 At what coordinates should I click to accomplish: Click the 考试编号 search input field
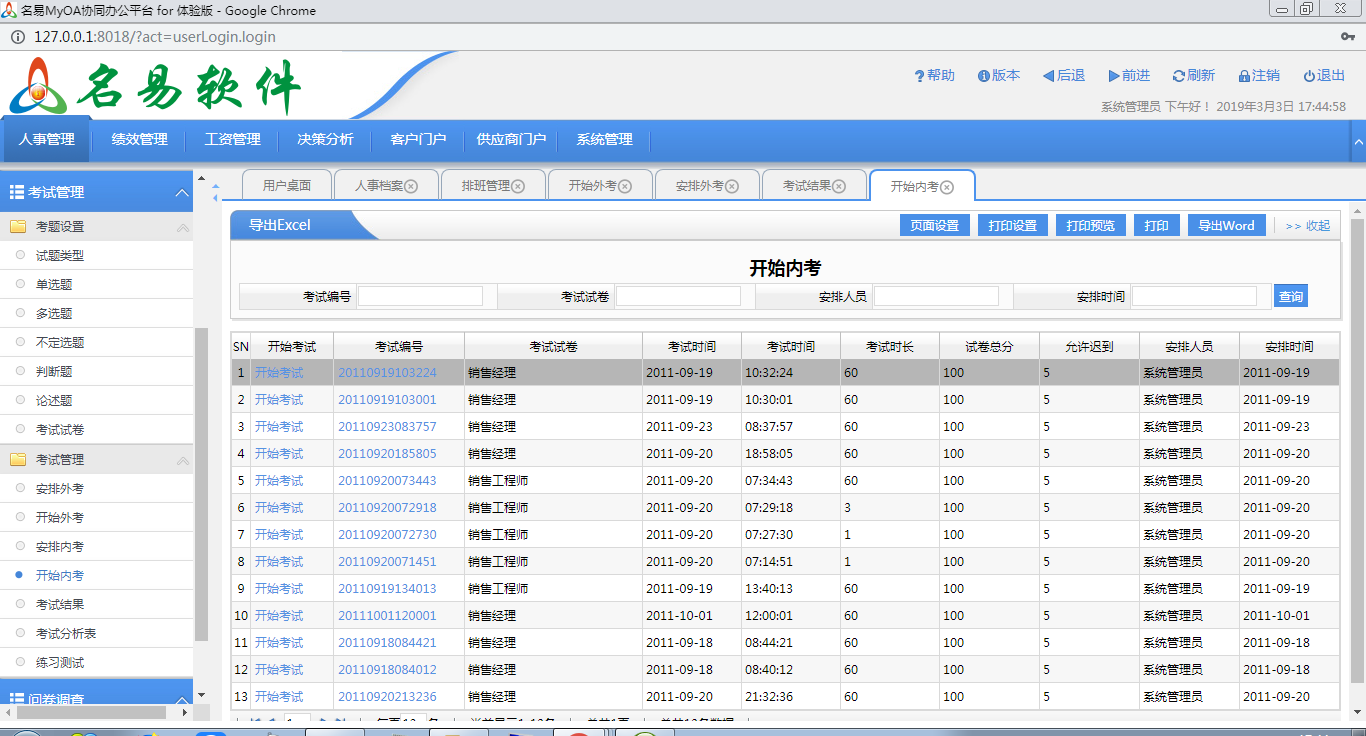coord(420,297)
